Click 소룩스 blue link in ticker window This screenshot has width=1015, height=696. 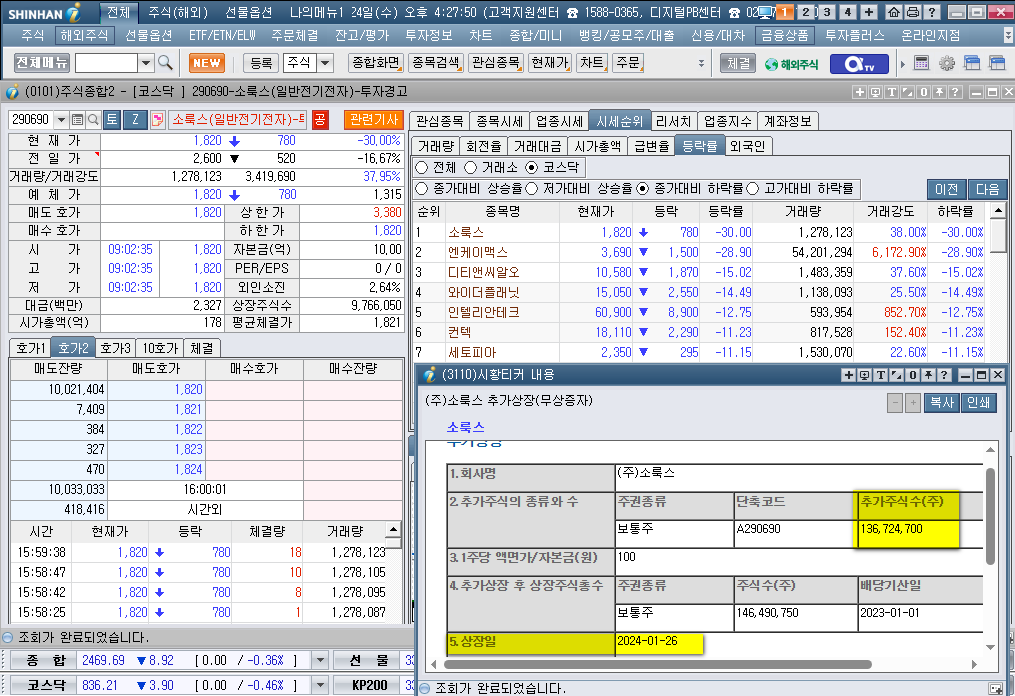tap(465, 427)
